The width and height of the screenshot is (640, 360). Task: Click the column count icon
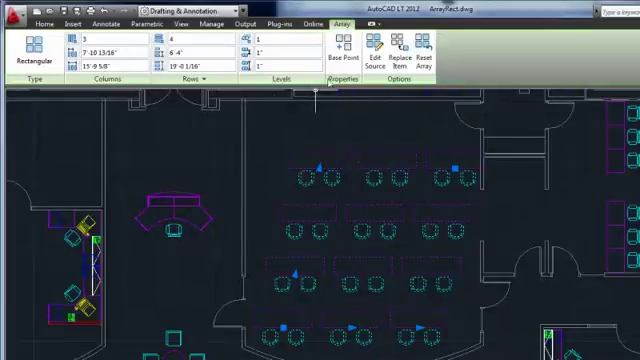click(72, 39)
